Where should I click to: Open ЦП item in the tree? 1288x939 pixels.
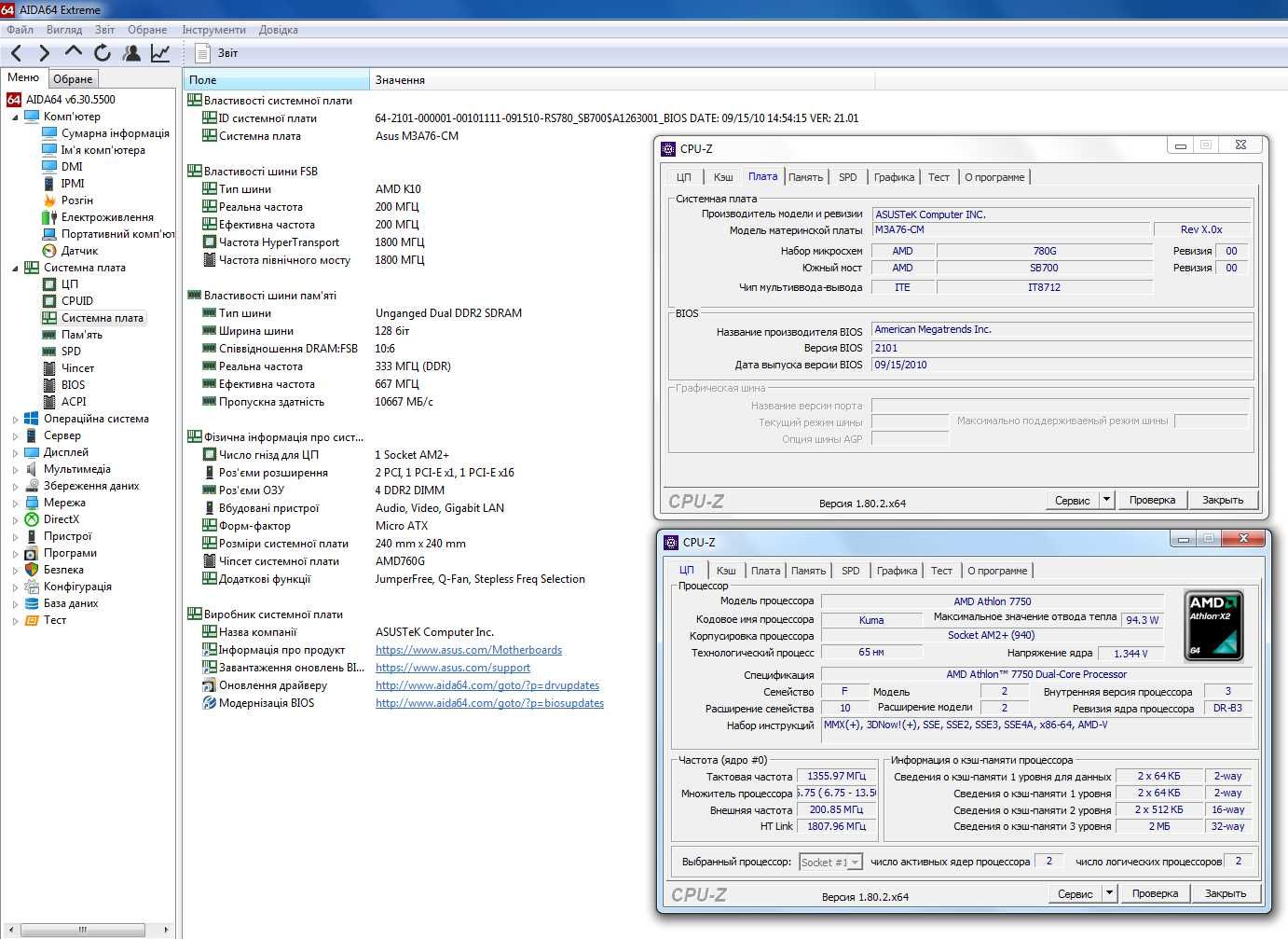coord(70,283)
